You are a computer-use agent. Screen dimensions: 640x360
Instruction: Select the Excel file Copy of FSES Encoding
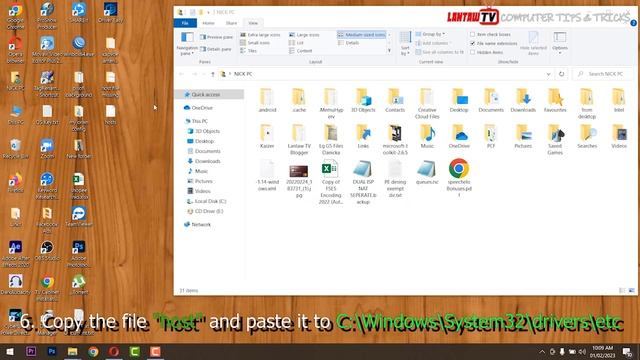[331, 182]
